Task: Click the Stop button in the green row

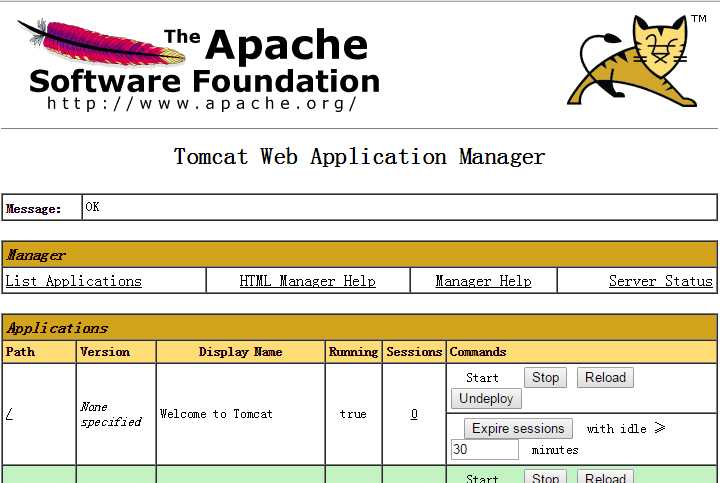Action: point(546,477)
